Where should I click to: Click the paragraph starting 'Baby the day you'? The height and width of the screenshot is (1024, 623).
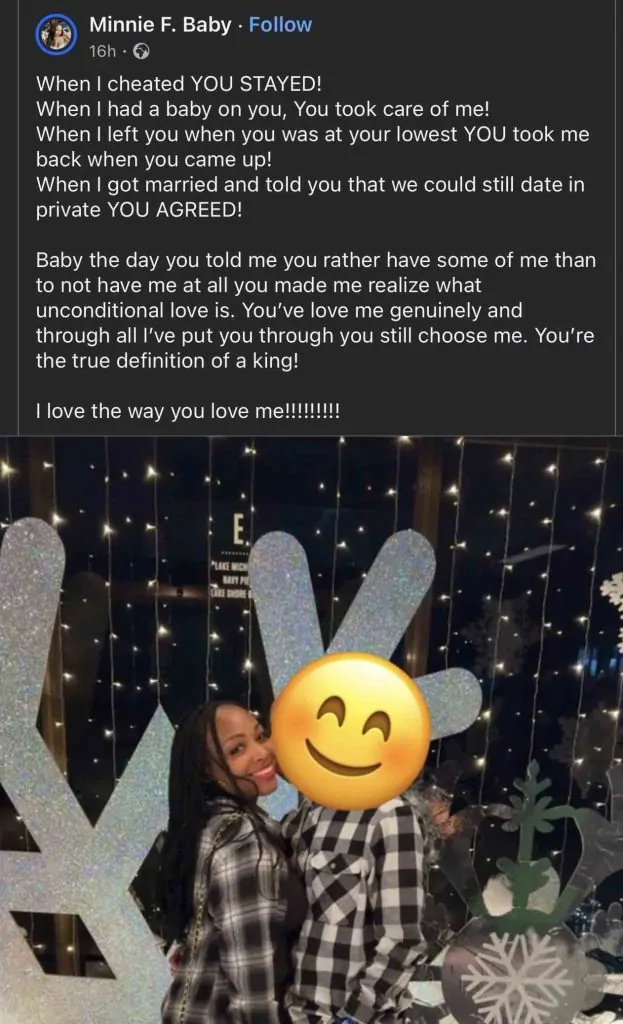tap(315, 310)
